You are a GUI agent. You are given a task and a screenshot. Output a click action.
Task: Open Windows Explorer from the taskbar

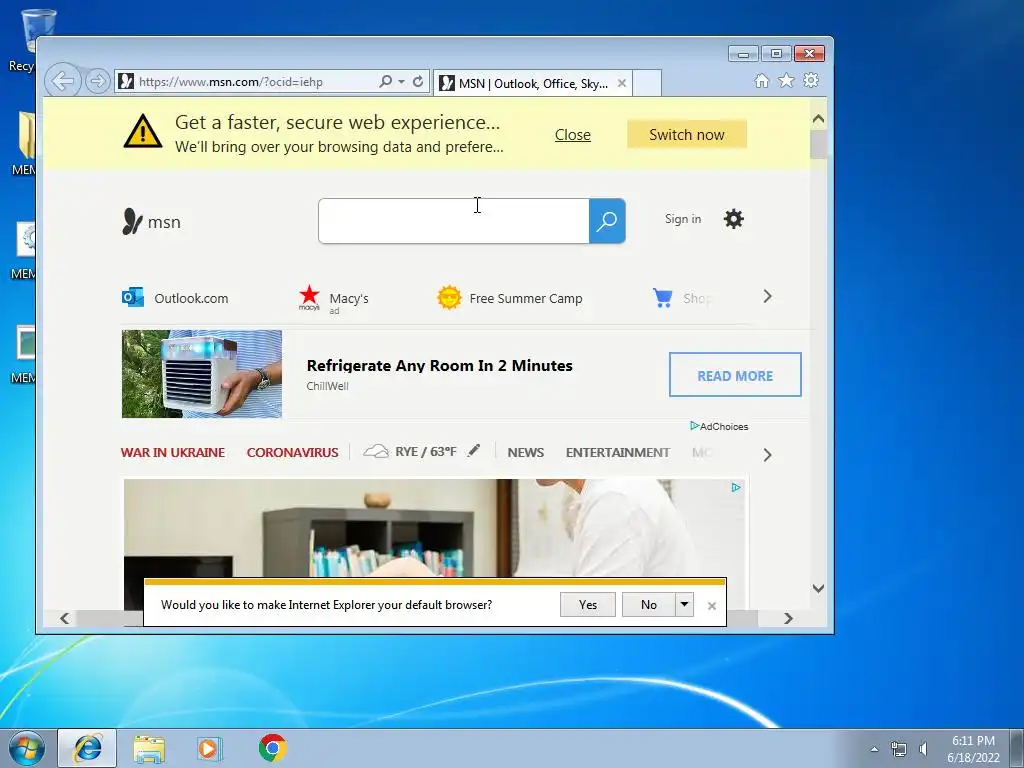coord(149,748)
